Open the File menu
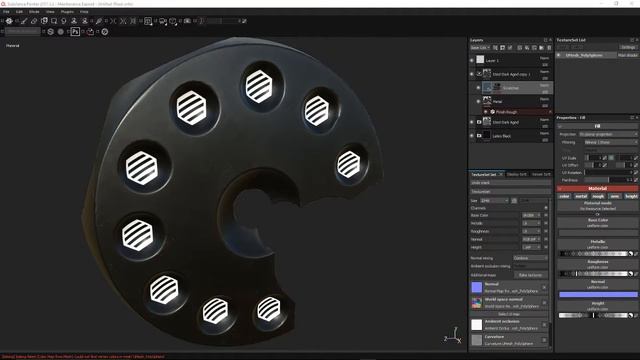The image size is (640, 360). [6, 12]
